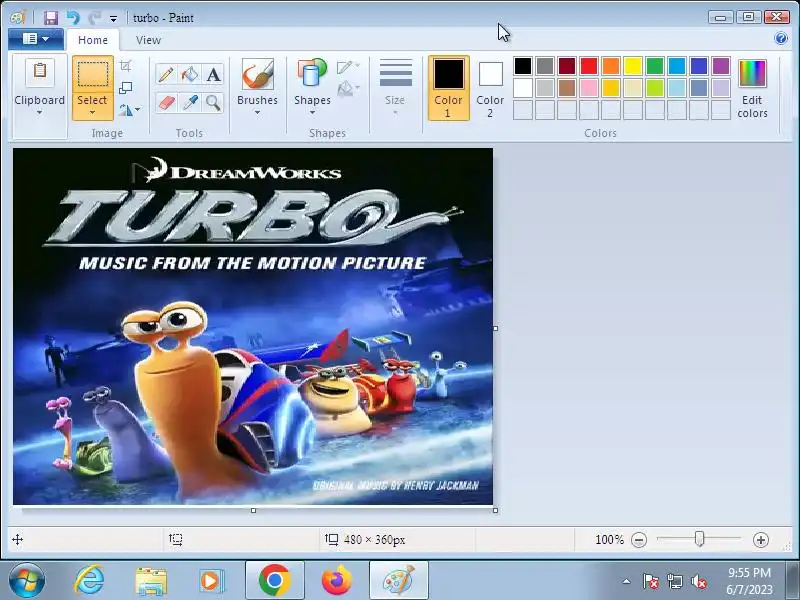Screen dimensions: 800x600
Task: Open the Shapes gallery icon
Action: [312, 73]
